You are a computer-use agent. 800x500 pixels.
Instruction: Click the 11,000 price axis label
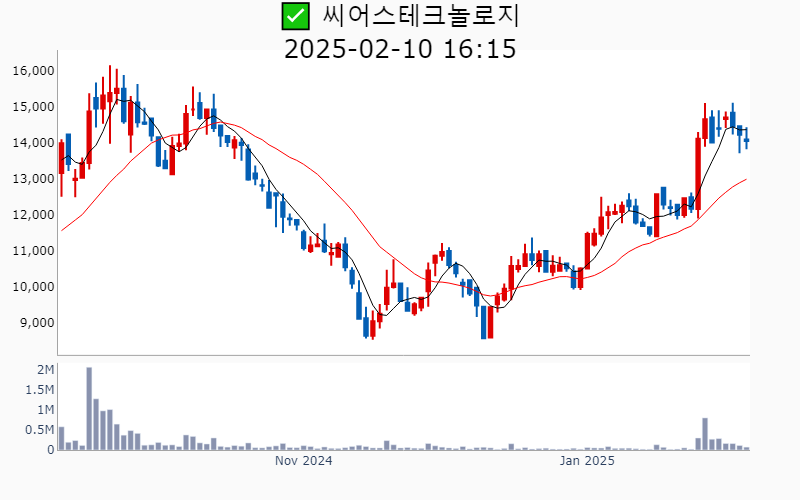coord(34,251)
